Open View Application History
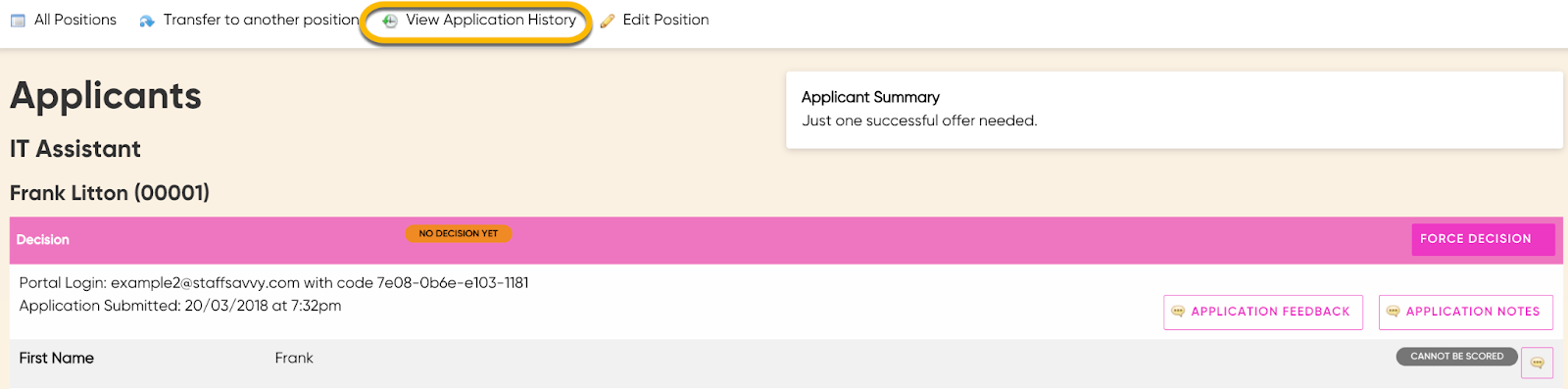Viewport: 1568px width, 389px height. click(x=491, y=20)
